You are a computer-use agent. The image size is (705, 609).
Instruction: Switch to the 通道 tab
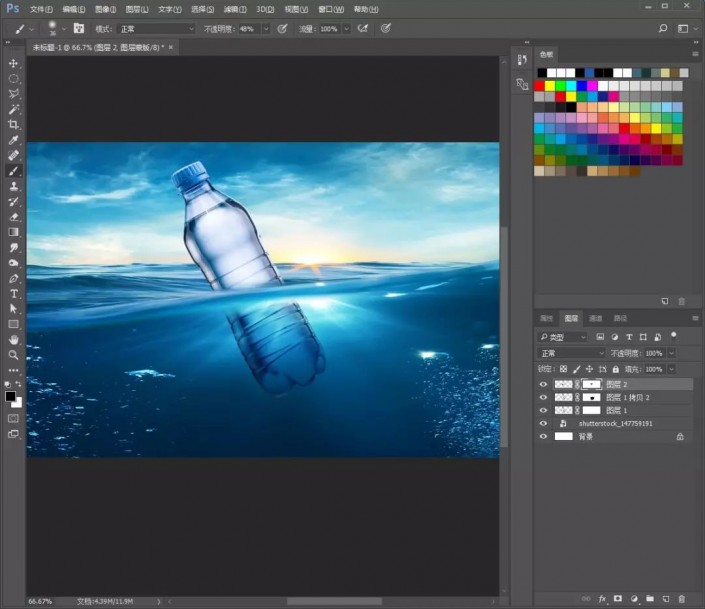(x=595, y=318)
